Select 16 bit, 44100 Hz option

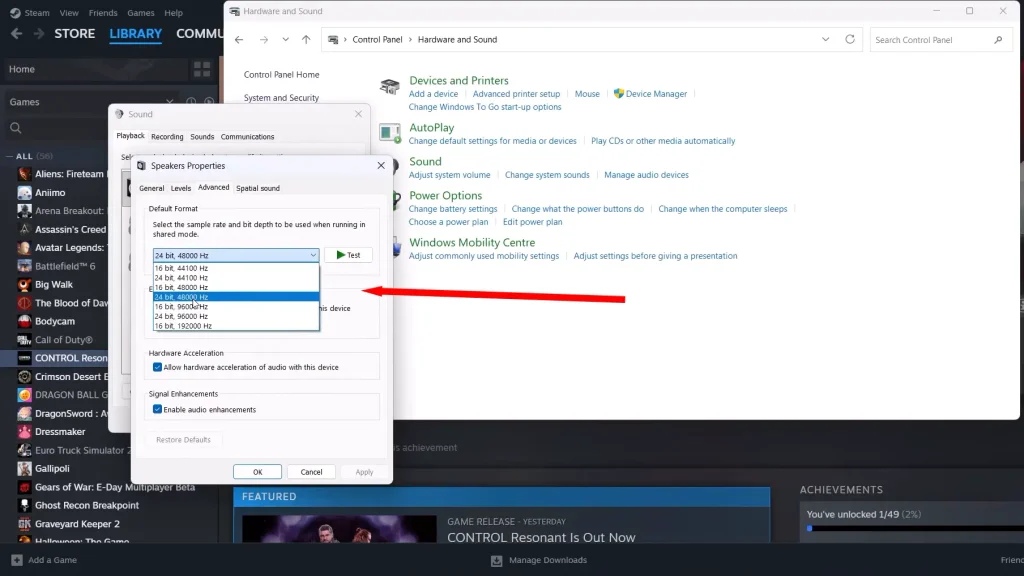(236, 268)
